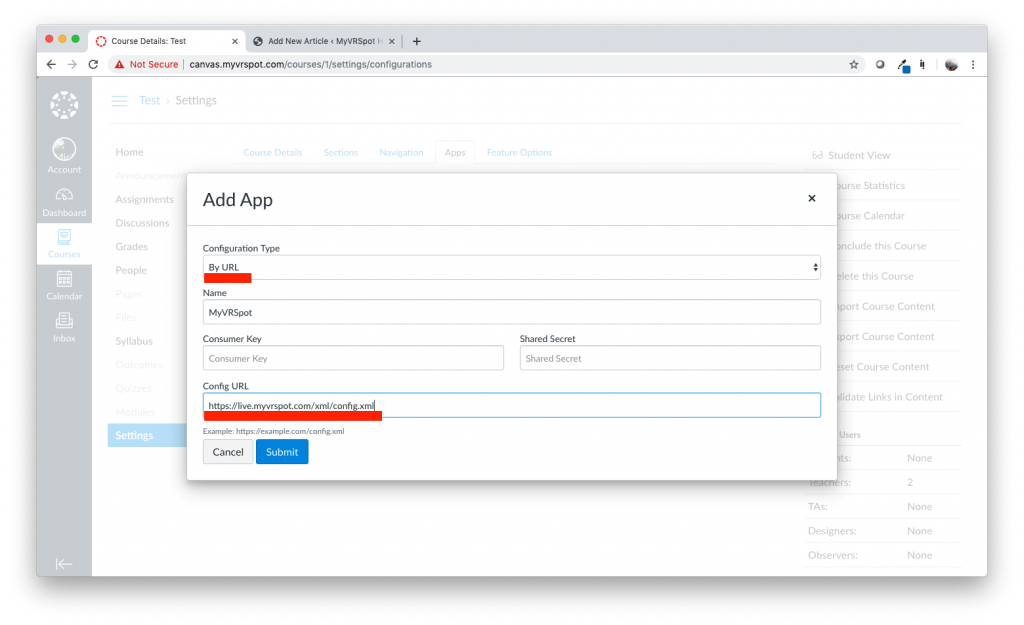Viewport: 1024px width, 625px height.
Task: Collapse the global navigation sidebar arrow
Action: coord(64,564)
